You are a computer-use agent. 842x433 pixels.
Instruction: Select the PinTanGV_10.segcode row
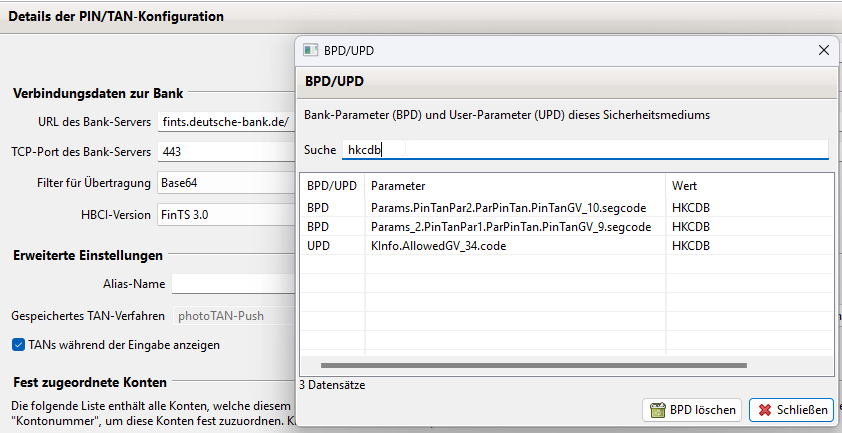tap(511, 208)
